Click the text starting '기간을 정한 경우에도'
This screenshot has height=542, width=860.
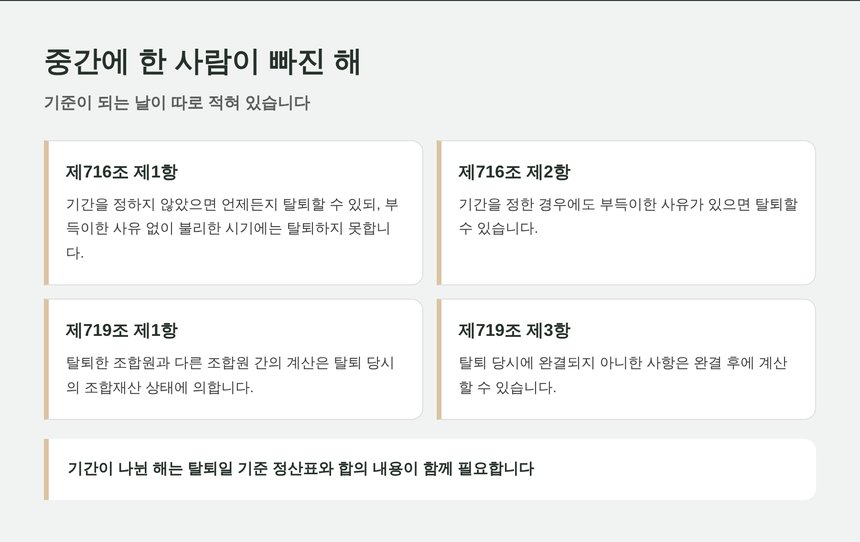point(628,216)
